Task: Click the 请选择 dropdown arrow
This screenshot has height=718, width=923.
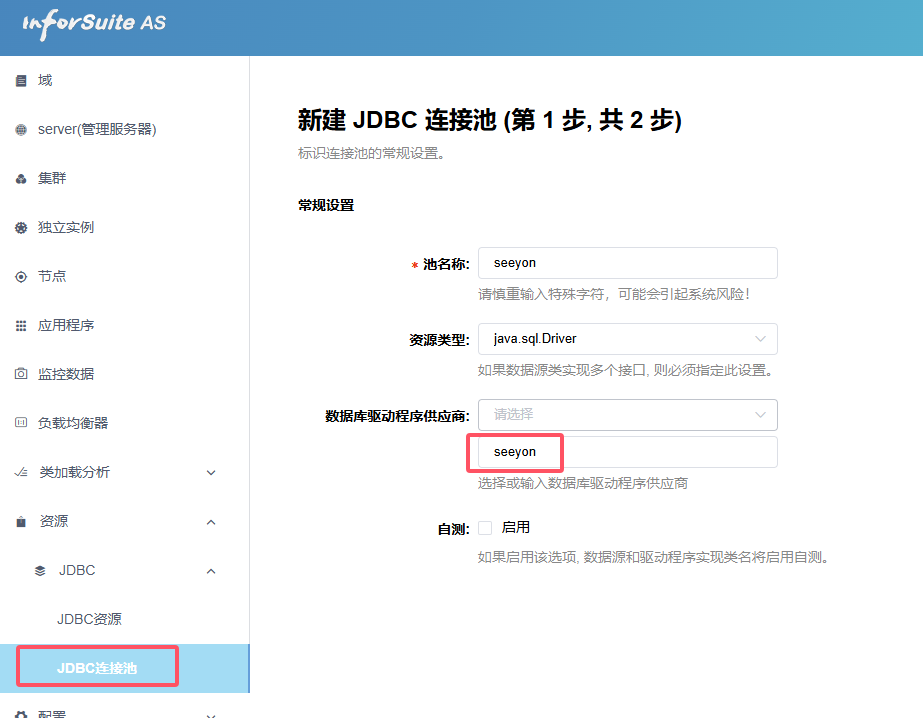Action: pyautogui.click(x=761, y=415)
